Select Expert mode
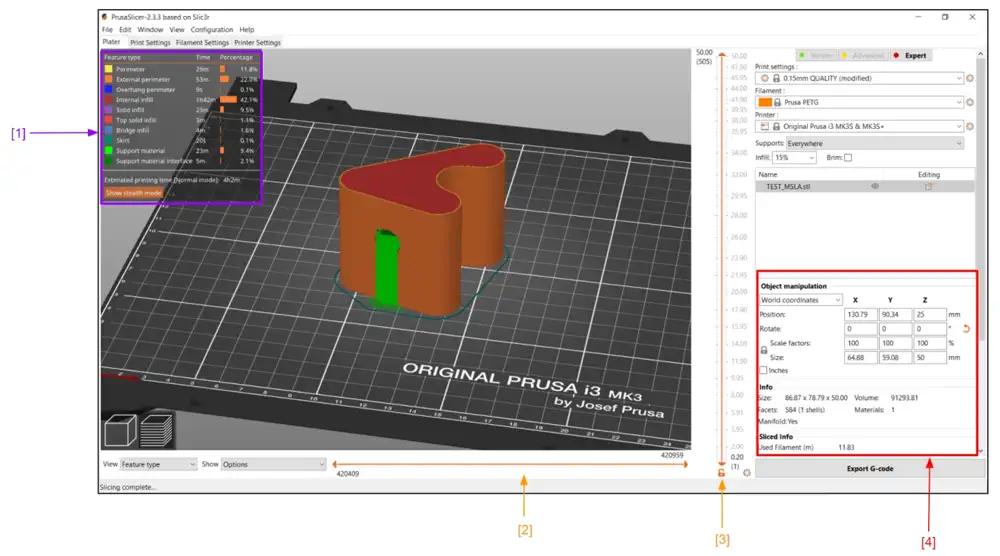 911,55
